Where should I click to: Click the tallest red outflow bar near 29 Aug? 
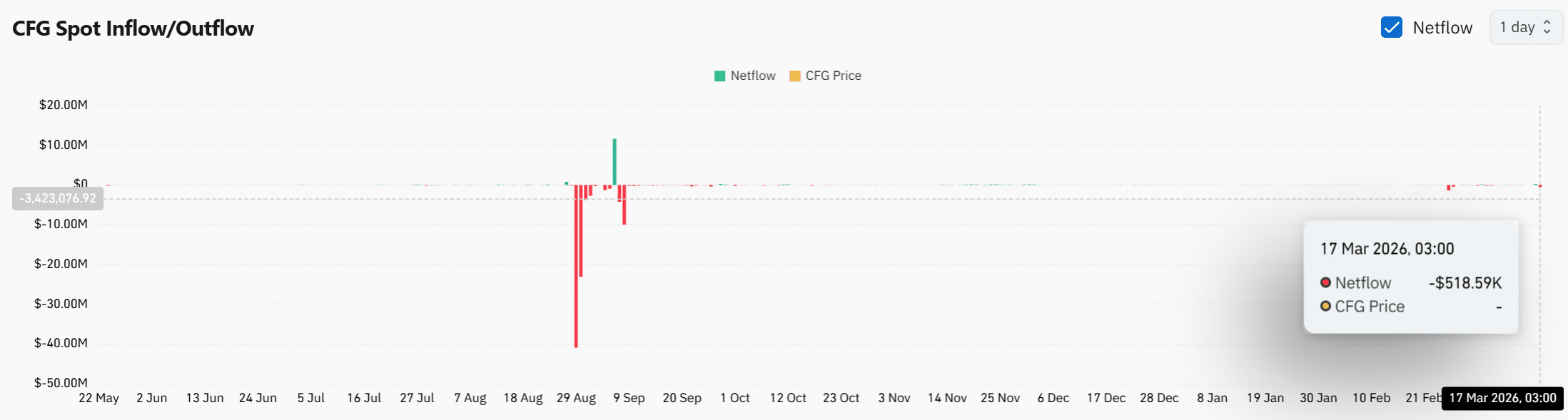576,285
